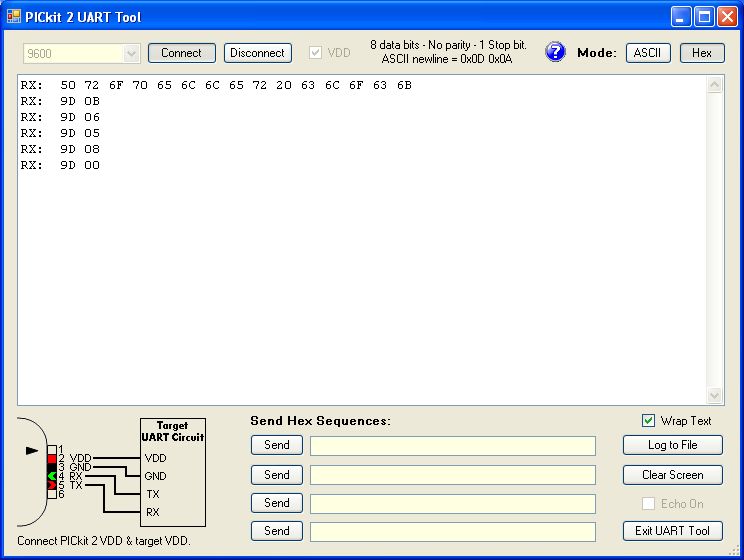Click the 'Send Hex Sequences:' label
Image resolution: width=744 pixels, height=560 pixels.
(x=321, y=421)
